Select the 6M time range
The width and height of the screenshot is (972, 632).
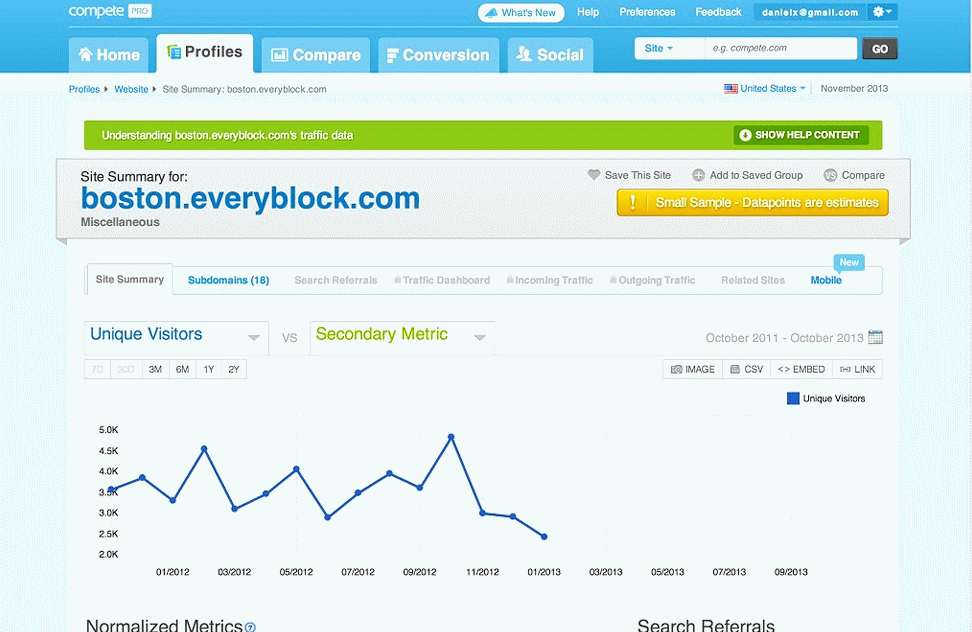pyautogui.click(x=182, y=369)
